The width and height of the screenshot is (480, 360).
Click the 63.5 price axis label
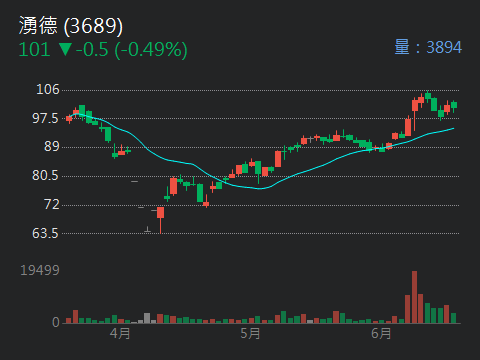[45, 234]
